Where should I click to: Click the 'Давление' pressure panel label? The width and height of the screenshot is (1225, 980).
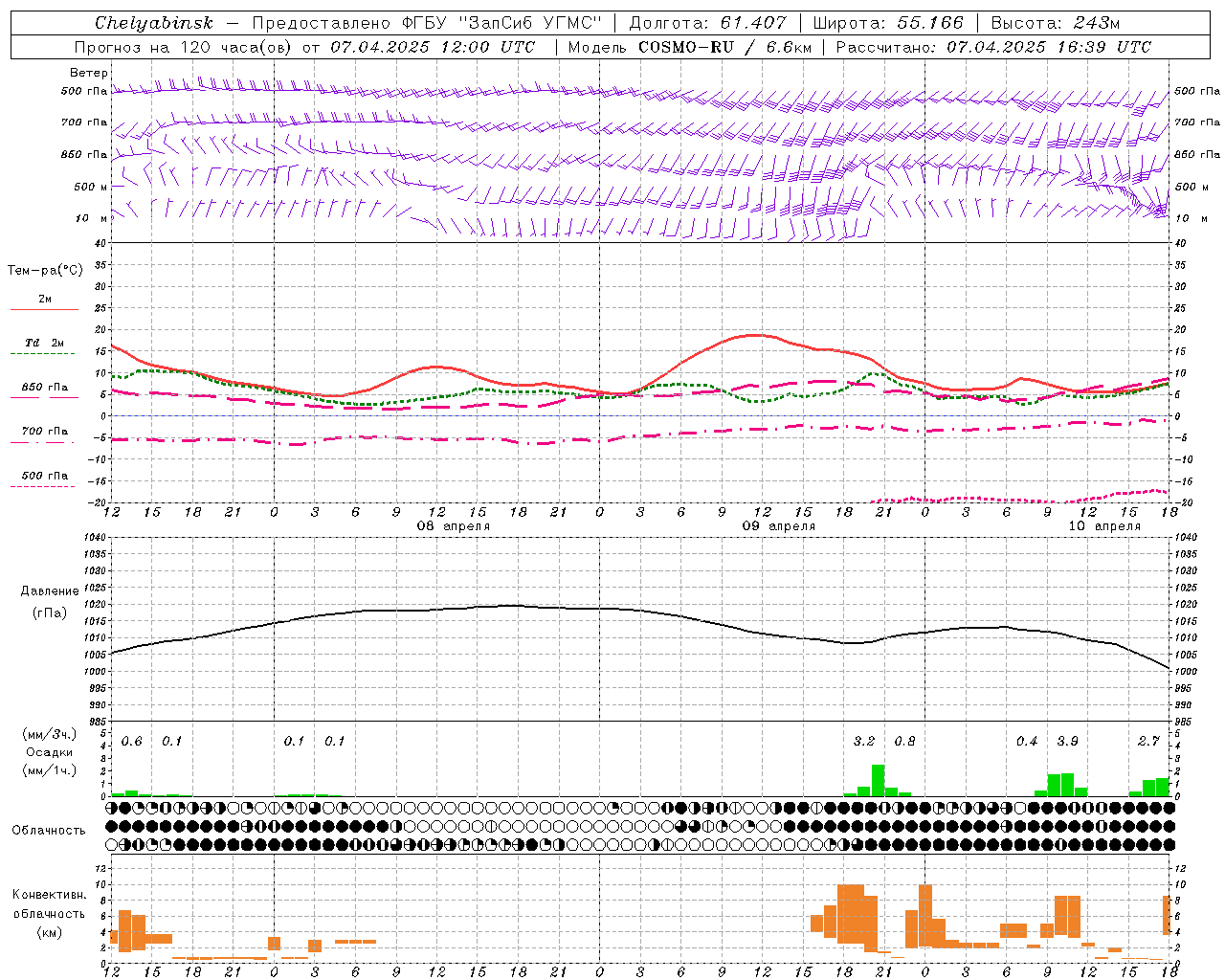coord(50,591)
